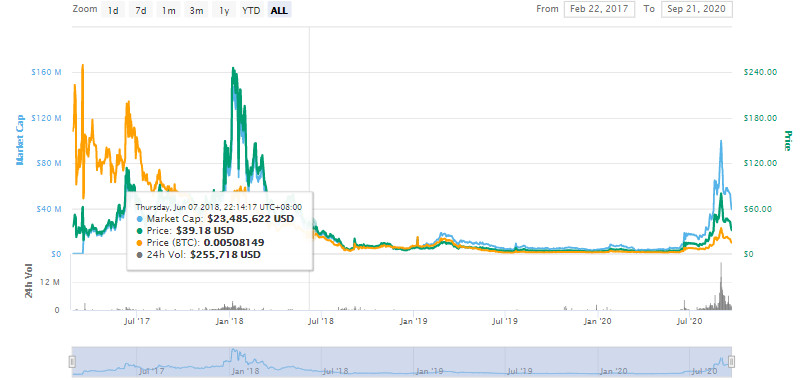Viewport: 800px width, 380px height.
Task: Set zoom range to 1m
Action: click(x=168, y=10)
